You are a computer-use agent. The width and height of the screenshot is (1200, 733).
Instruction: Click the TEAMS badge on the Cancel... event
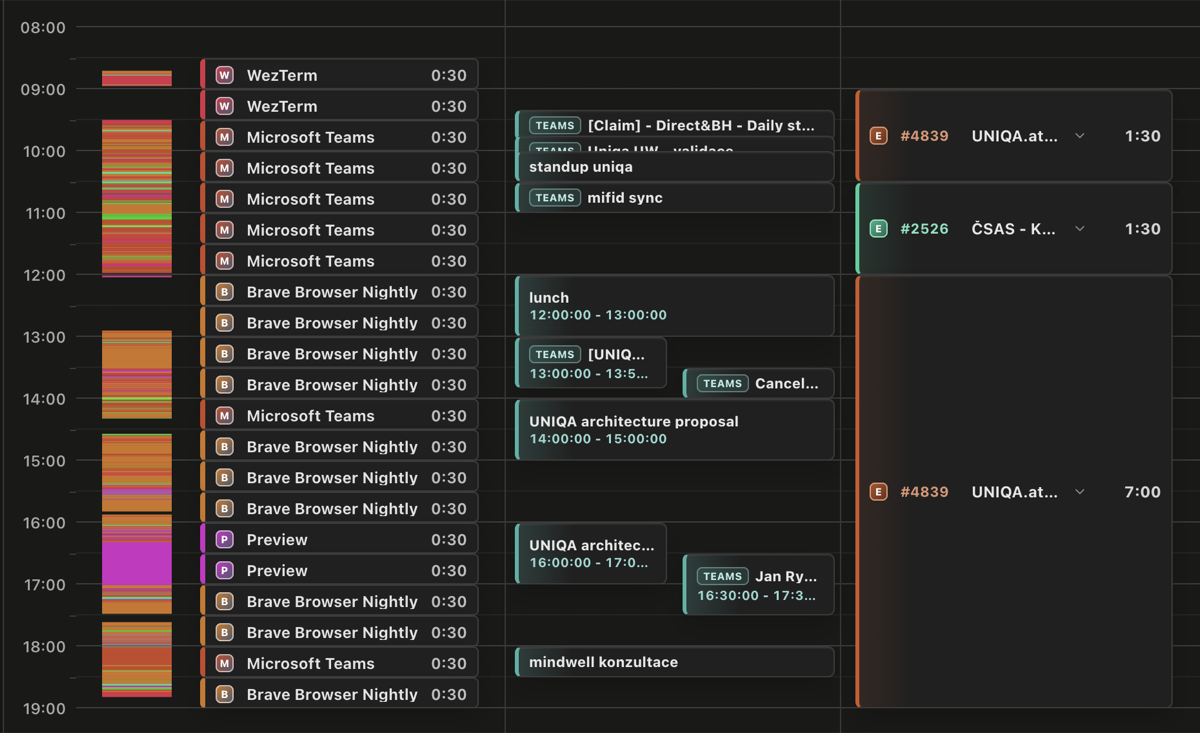(722, 384)
